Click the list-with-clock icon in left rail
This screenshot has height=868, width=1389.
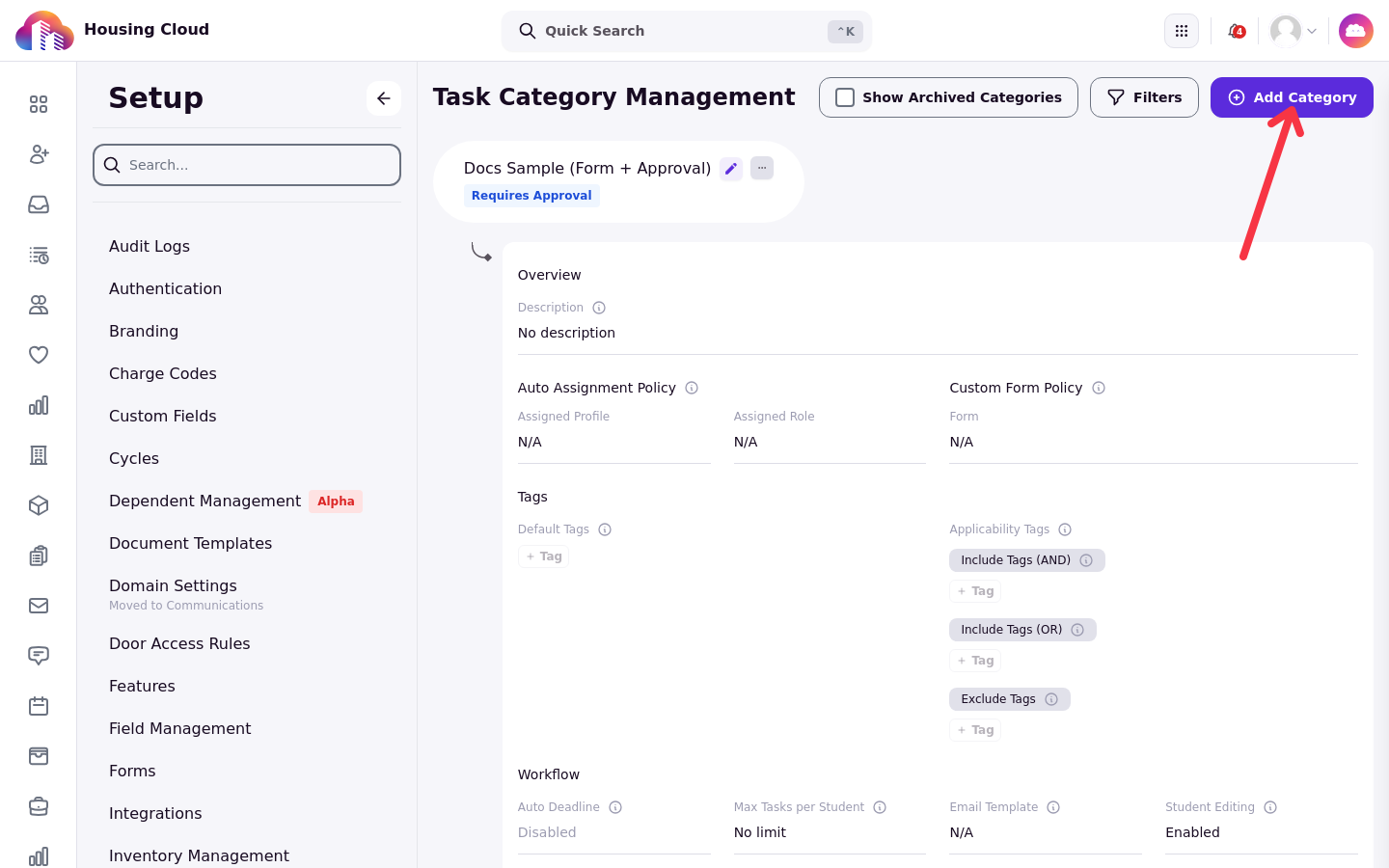pyautogui.click(x=39, y=255)
